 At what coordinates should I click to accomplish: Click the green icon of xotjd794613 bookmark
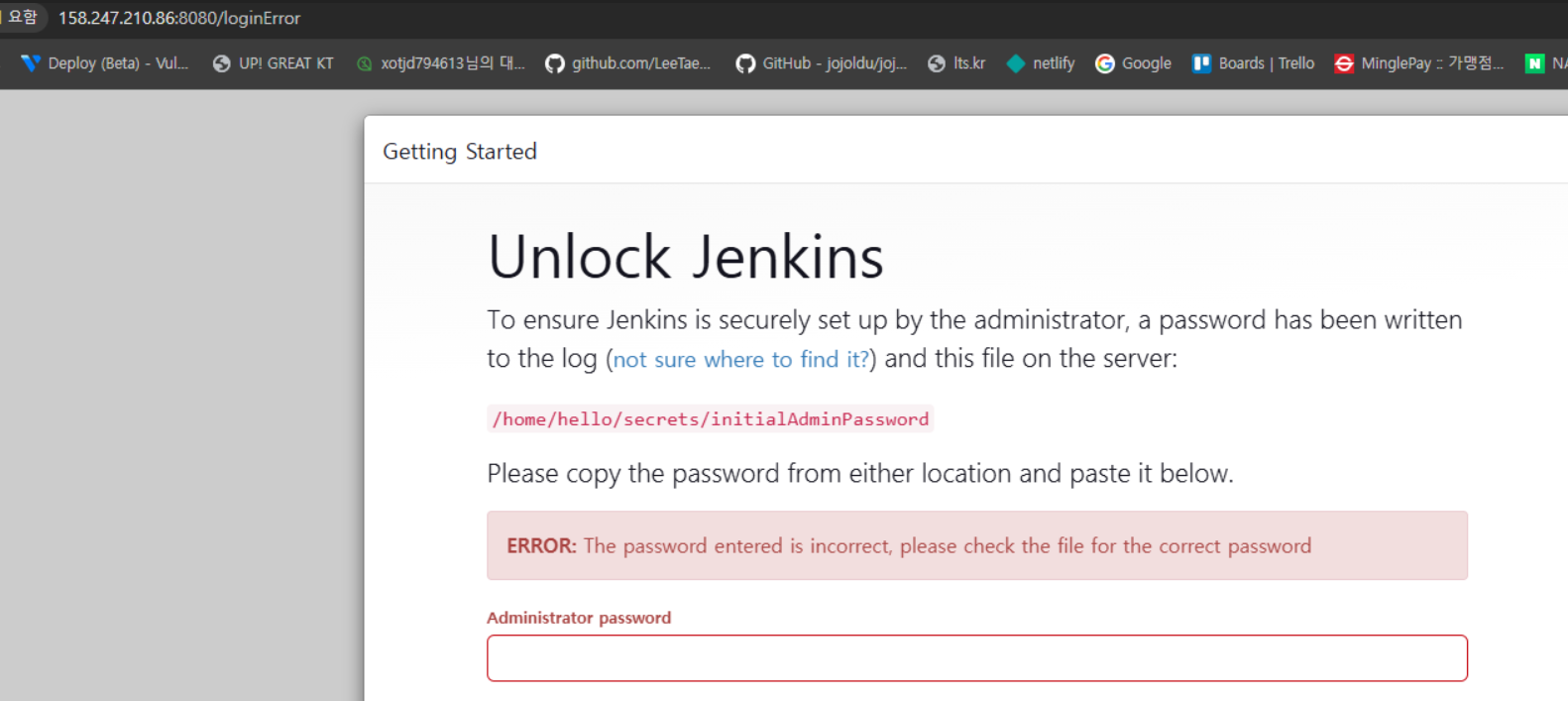coord(365,63)
